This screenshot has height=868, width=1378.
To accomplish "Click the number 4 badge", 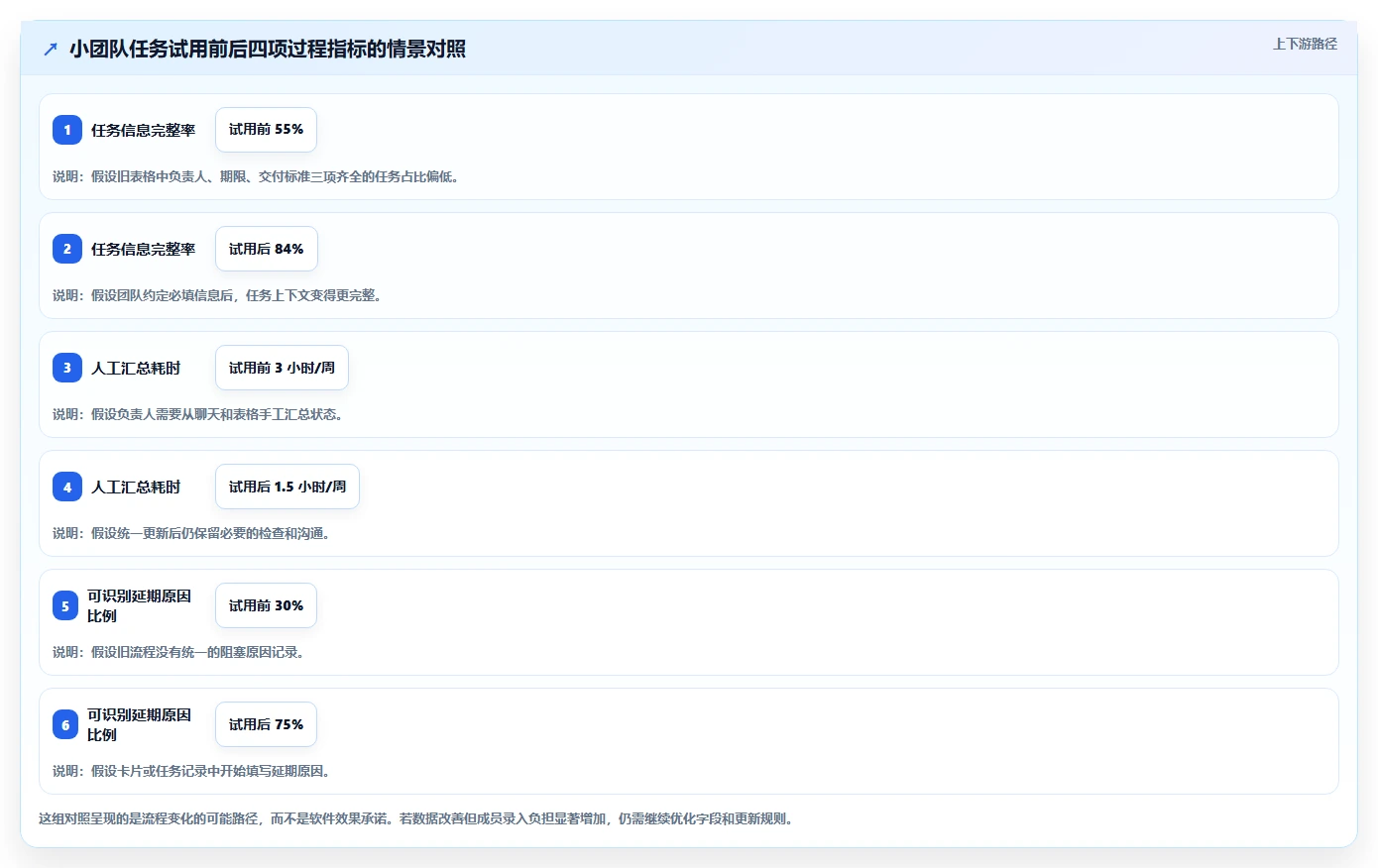I will click(67, 487).
